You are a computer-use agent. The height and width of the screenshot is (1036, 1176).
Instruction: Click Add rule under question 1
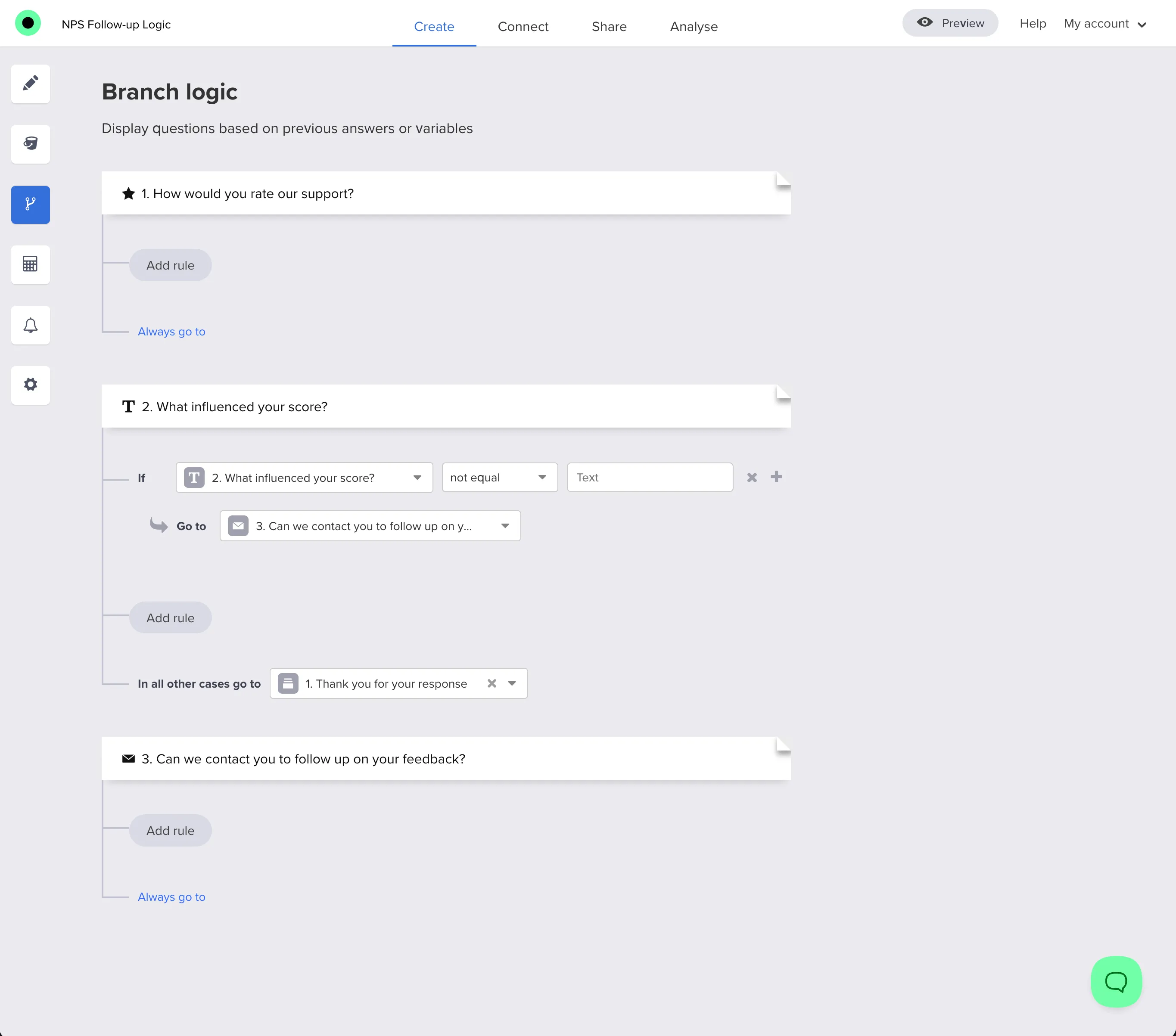click(170, 265)
